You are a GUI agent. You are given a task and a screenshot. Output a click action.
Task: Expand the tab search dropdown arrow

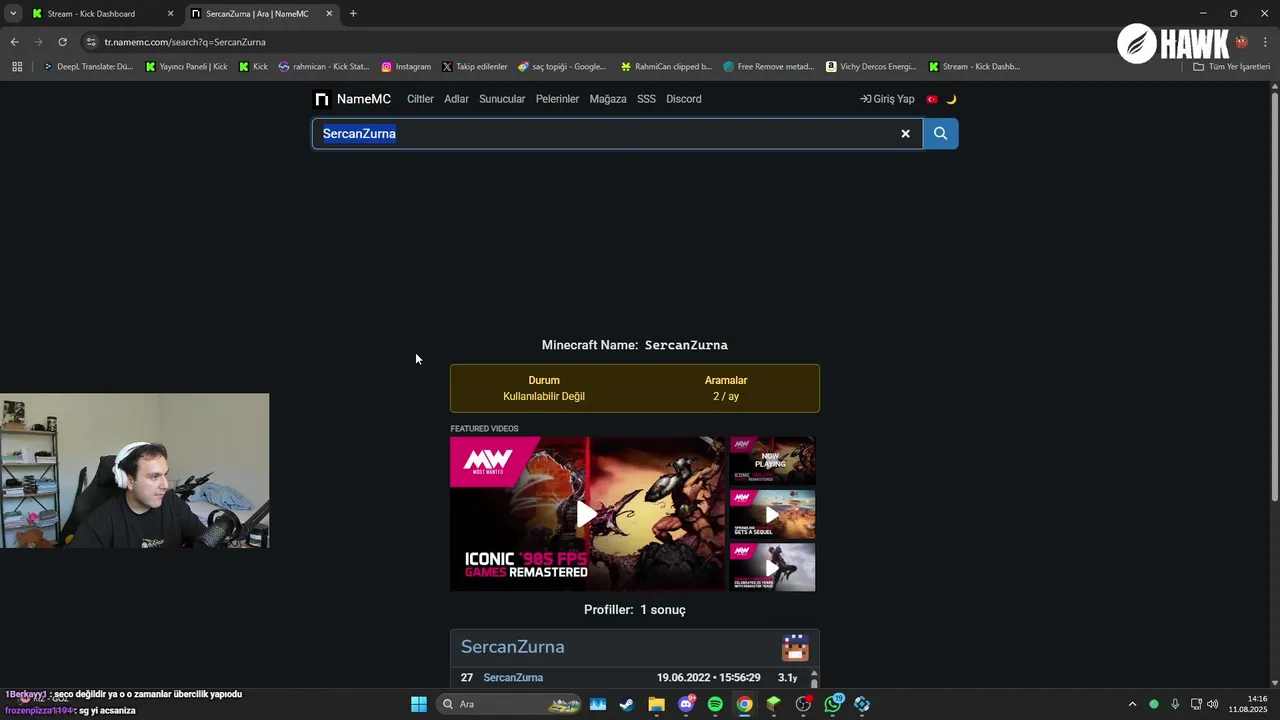point(12,14)
